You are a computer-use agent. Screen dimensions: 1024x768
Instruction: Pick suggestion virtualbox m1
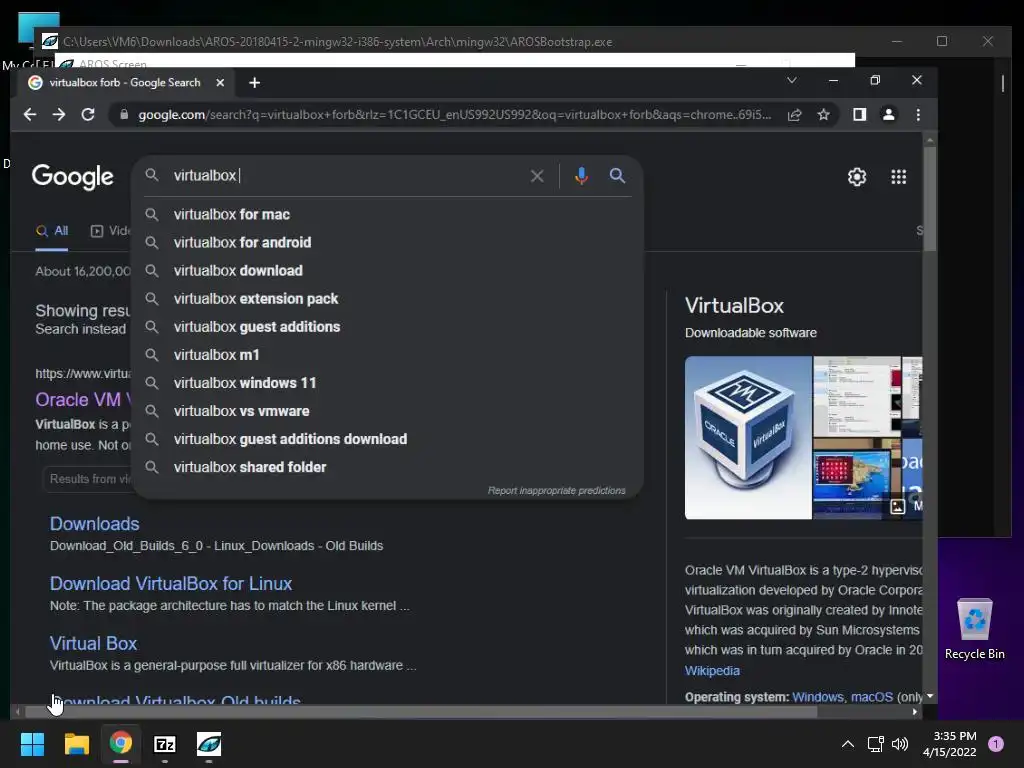point(387,355)
